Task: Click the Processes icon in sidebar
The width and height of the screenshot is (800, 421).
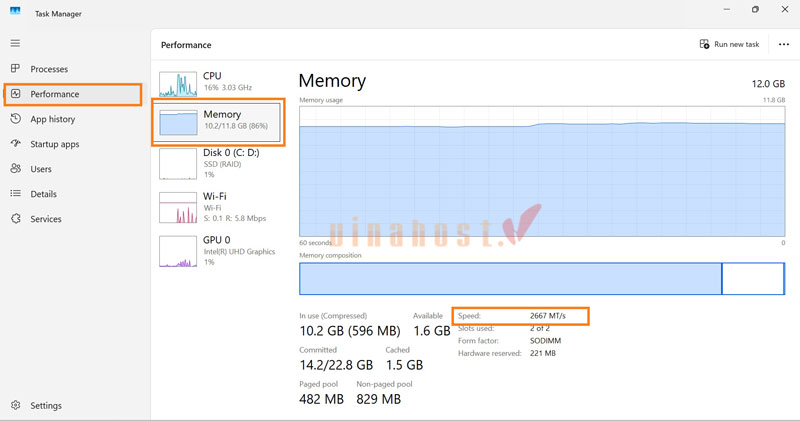Action: (x=15, y=68)
